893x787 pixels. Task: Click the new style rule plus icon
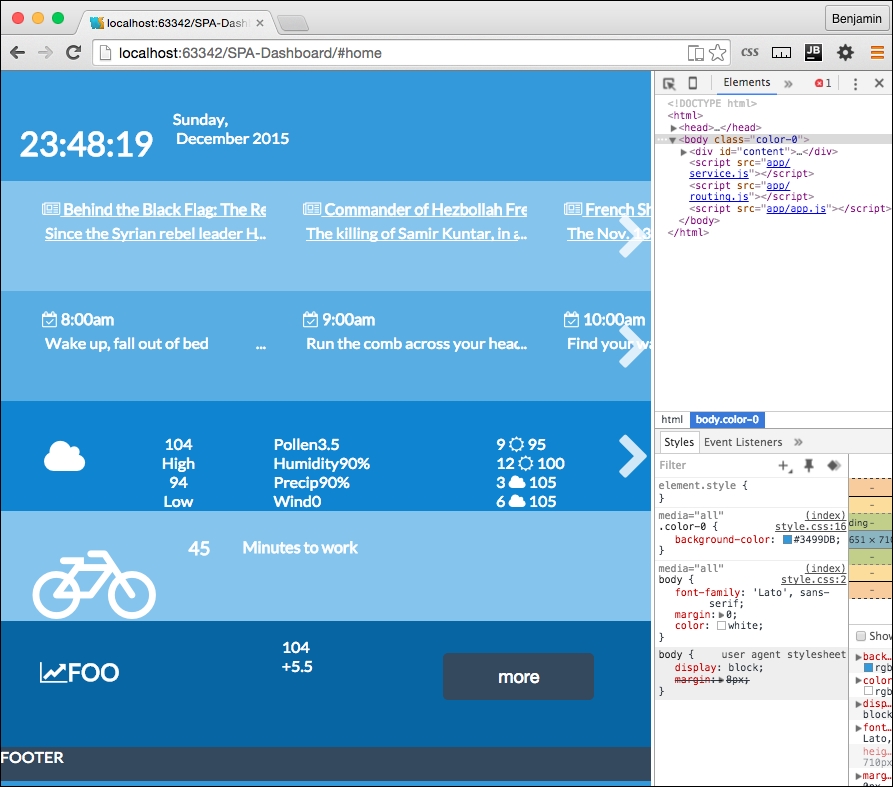[783, 465]
